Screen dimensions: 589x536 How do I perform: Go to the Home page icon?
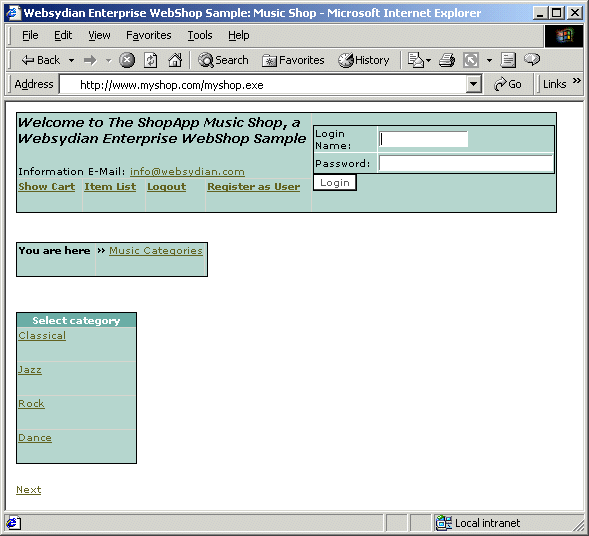point(175,60)
